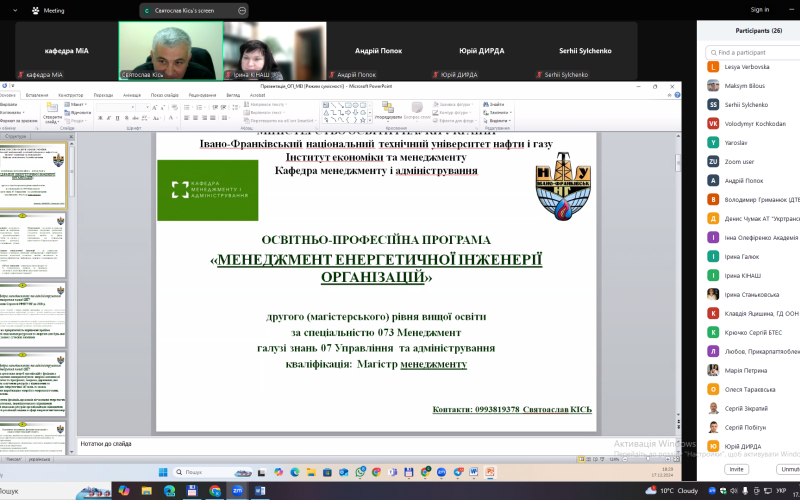Open Контур фігури shape outline dropdown
The image size is (800, 500).
(x=451, y=112)
